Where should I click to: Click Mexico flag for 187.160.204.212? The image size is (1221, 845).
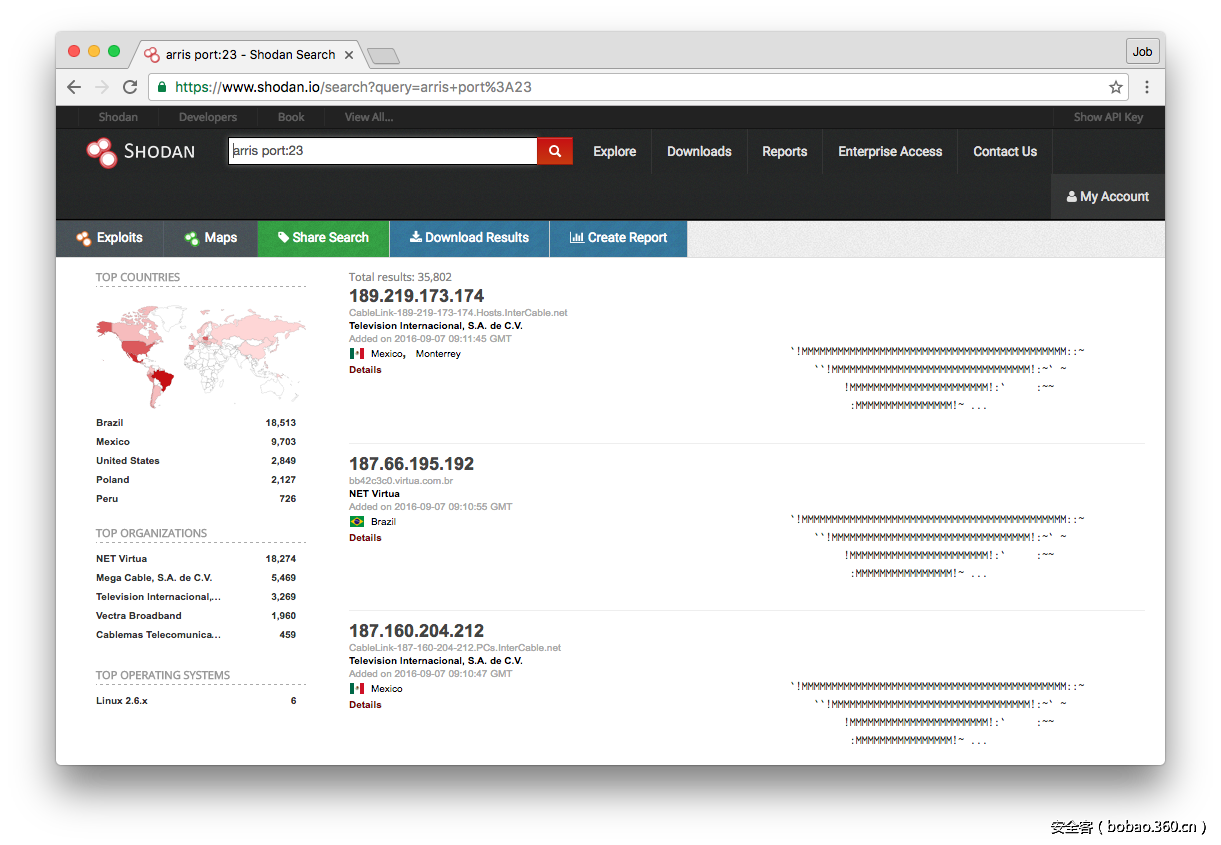tap(356, 689)
